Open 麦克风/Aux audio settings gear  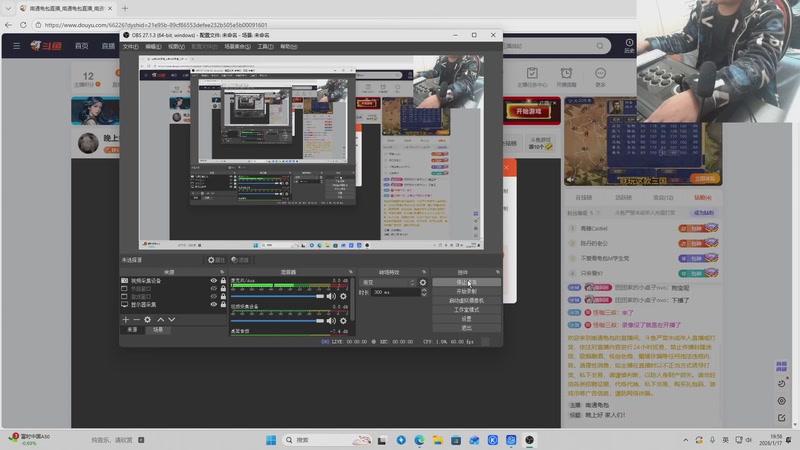(343, 296)
